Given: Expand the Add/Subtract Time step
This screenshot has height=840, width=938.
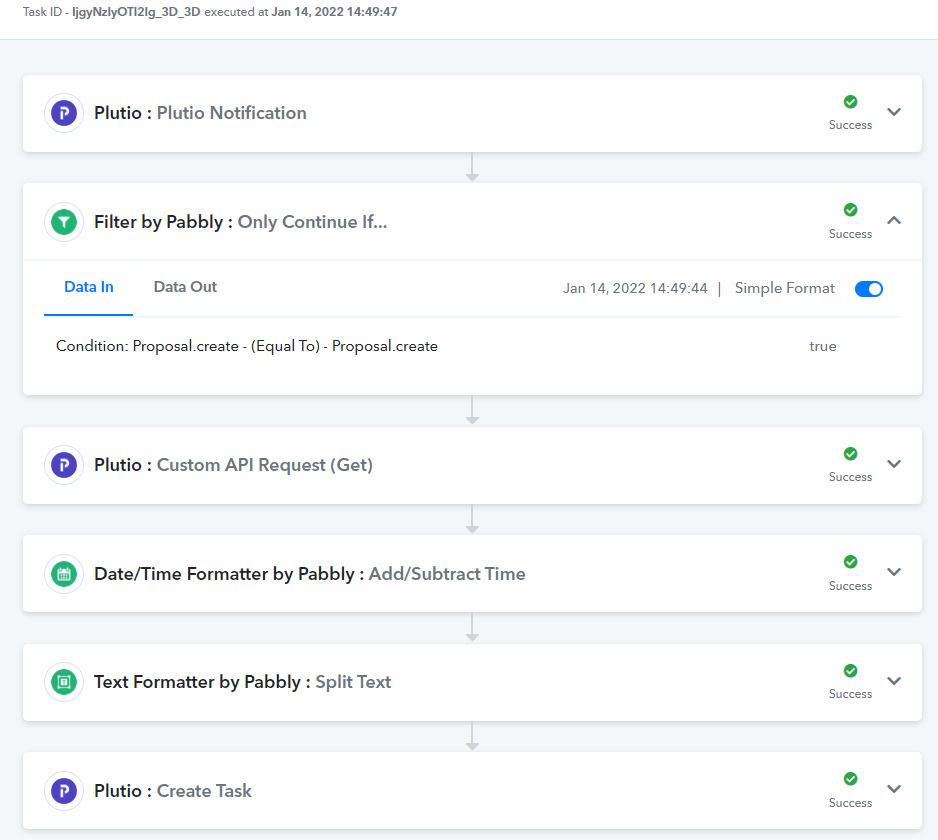Looking at the screenshot, I should pyautogui.click(x=894, y=572).
